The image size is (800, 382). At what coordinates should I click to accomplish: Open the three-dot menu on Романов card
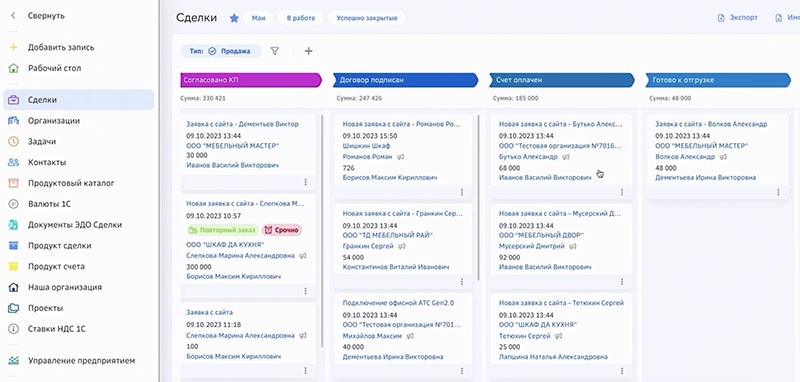click(462, 192)
